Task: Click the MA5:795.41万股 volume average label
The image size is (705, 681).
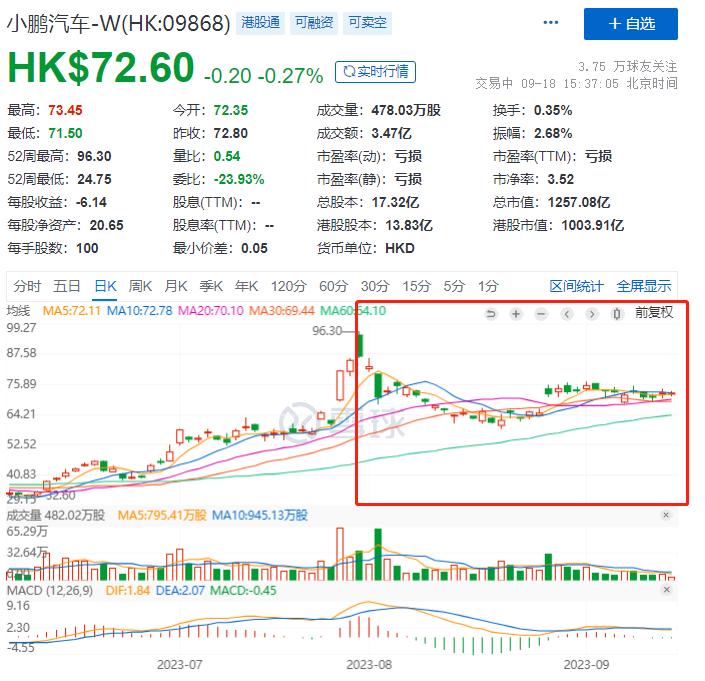Action: 162,515
